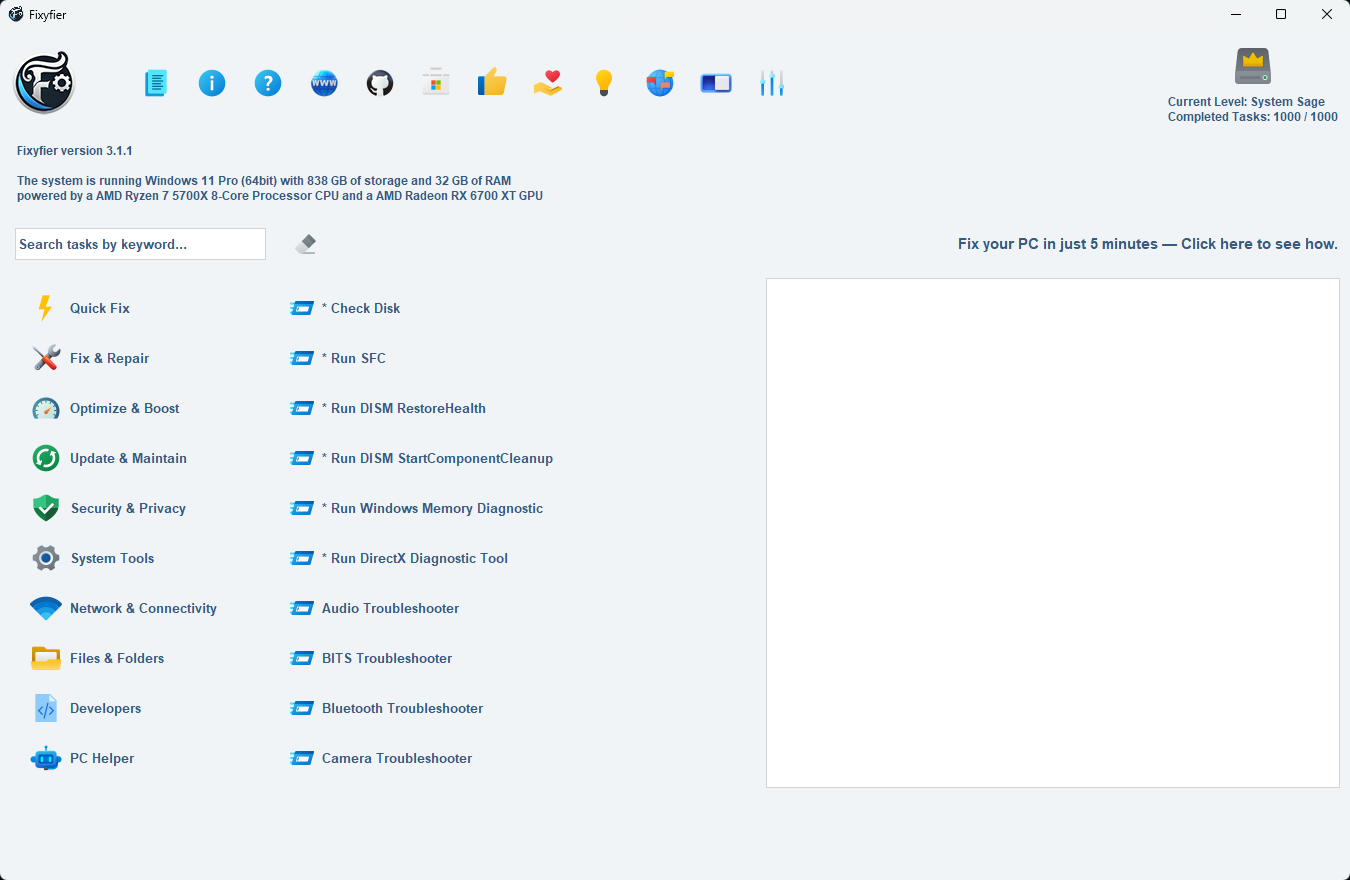Click the eraser icon to clear search
The height and width of the screenshot is (880, 1350).
click(306, 244)
